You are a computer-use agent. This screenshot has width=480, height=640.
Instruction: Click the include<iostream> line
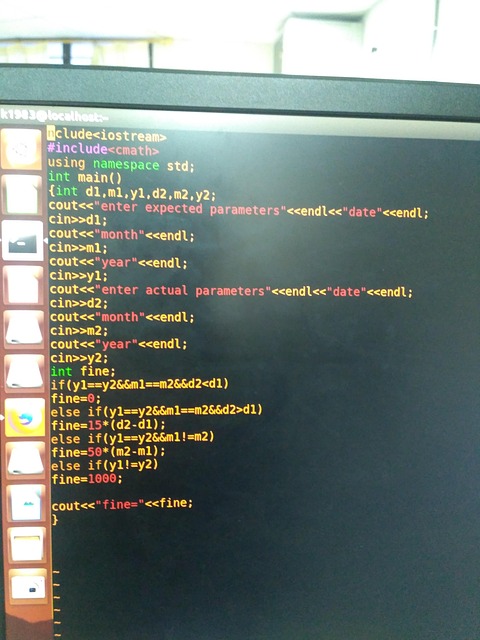(x=107, y=134)
